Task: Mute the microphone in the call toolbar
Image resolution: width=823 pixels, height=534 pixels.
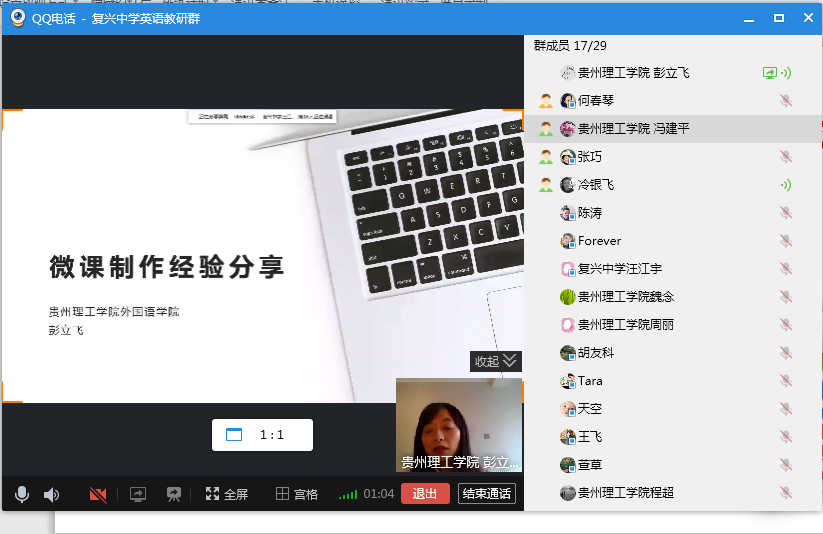Action: [21, 494]
